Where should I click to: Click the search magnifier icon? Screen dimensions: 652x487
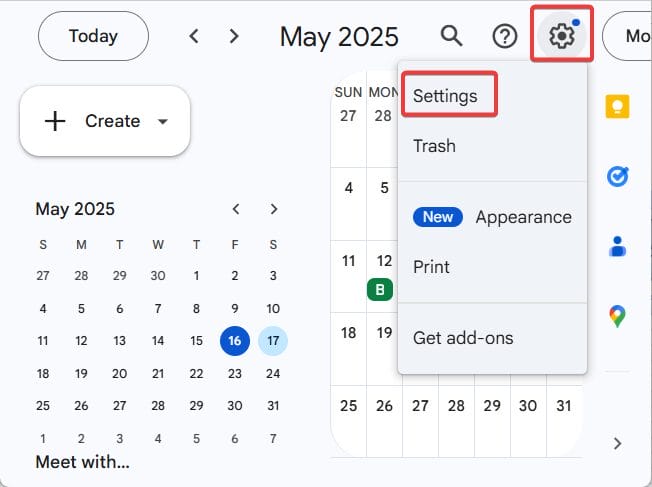(452, 36)
